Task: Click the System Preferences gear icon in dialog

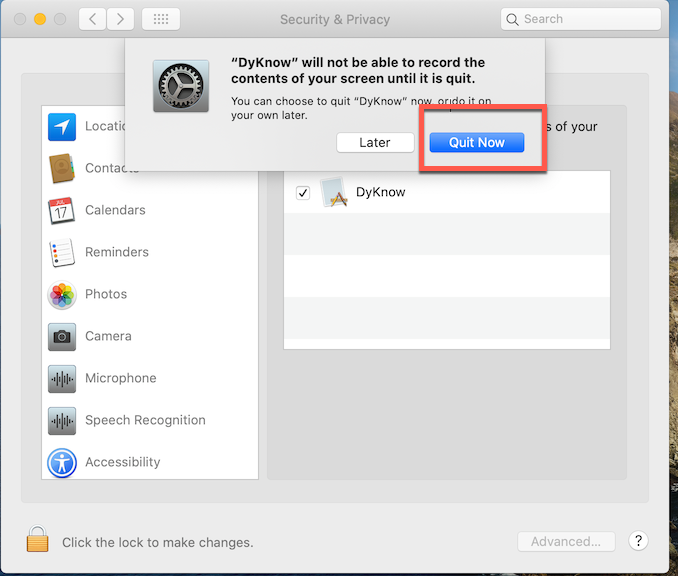Action: 181,86
